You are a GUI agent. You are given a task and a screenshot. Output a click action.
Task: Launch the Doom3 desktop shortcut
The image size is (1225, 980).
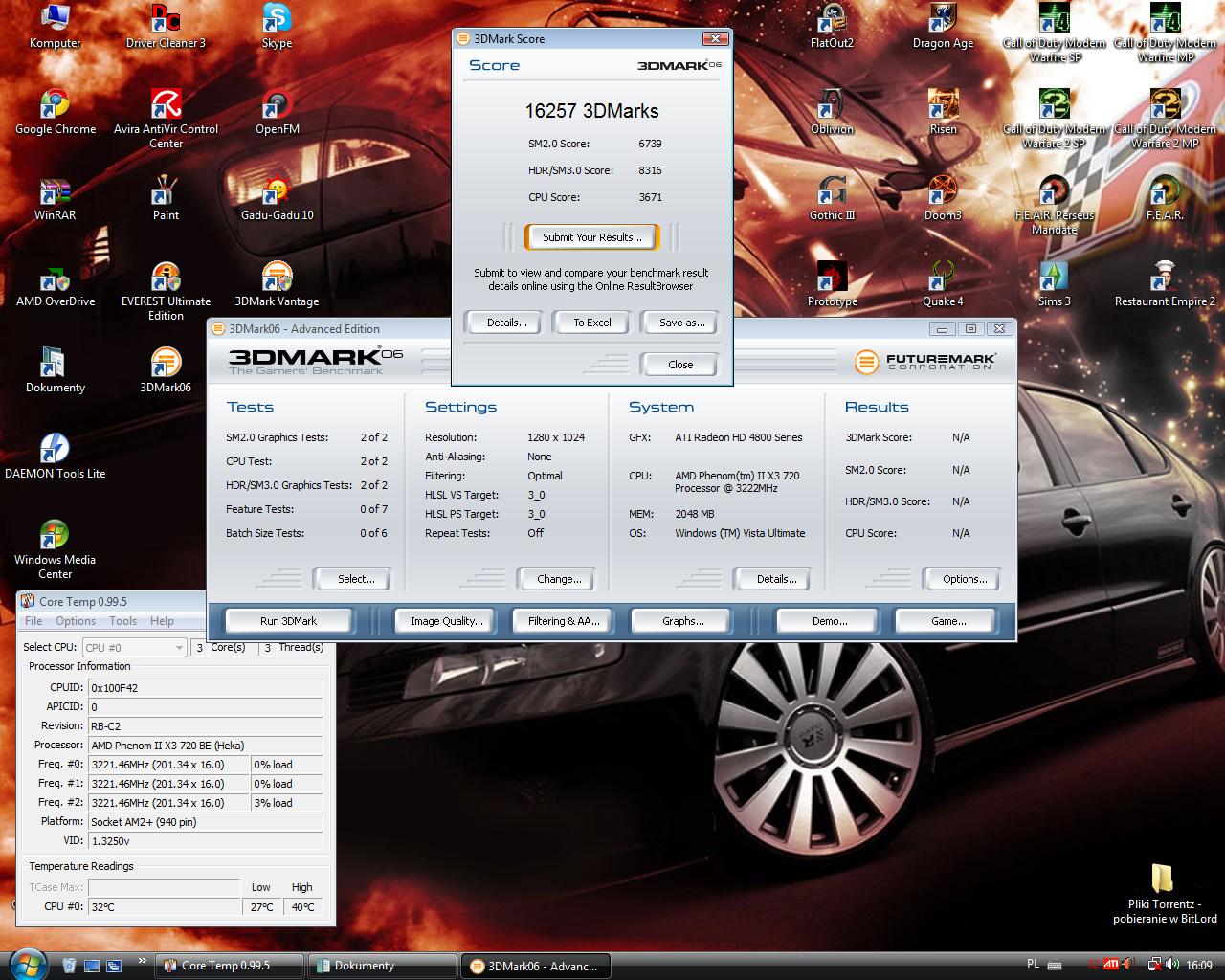click(943, 199)
